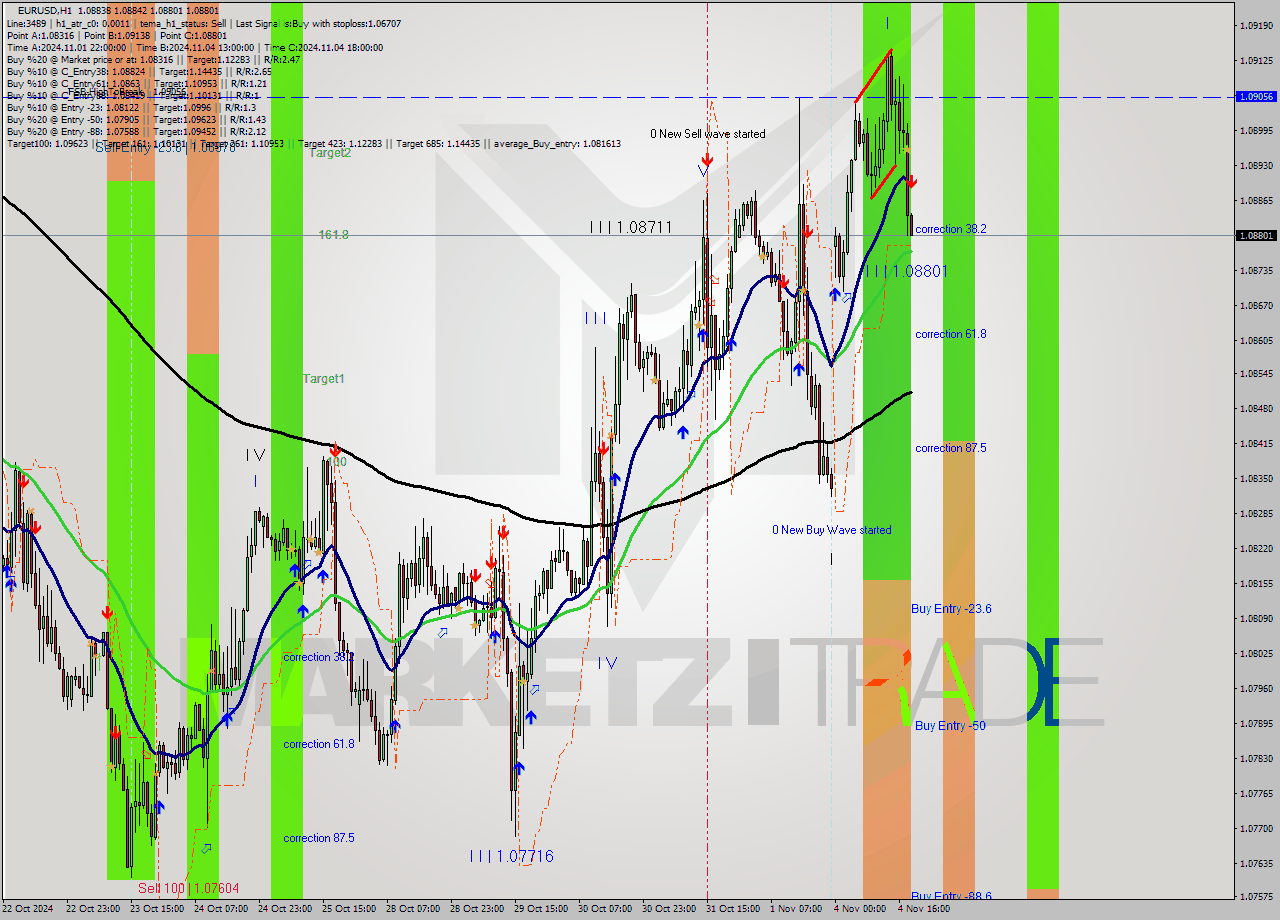Click the green 'Target1' label

(x=324, y=379)
